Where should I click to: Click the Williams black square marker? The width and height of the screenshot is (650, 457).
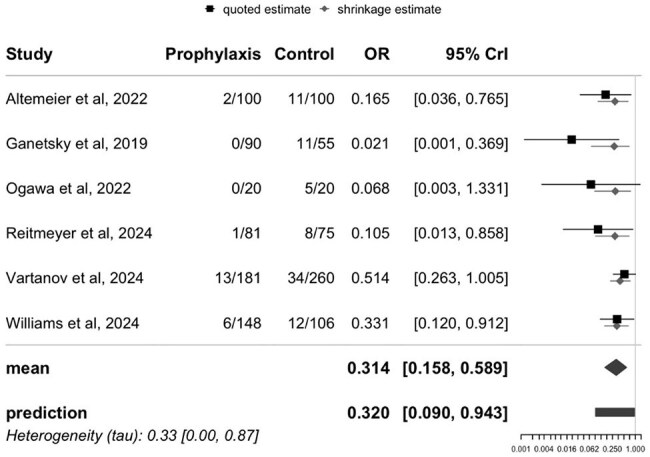(x=617, y=319)
